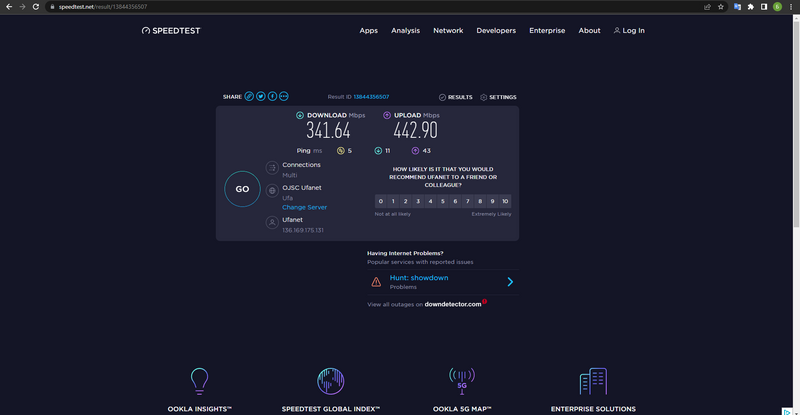
Task: Click the download latency icon
Action: pyautogui.click(x=378, y=151)
